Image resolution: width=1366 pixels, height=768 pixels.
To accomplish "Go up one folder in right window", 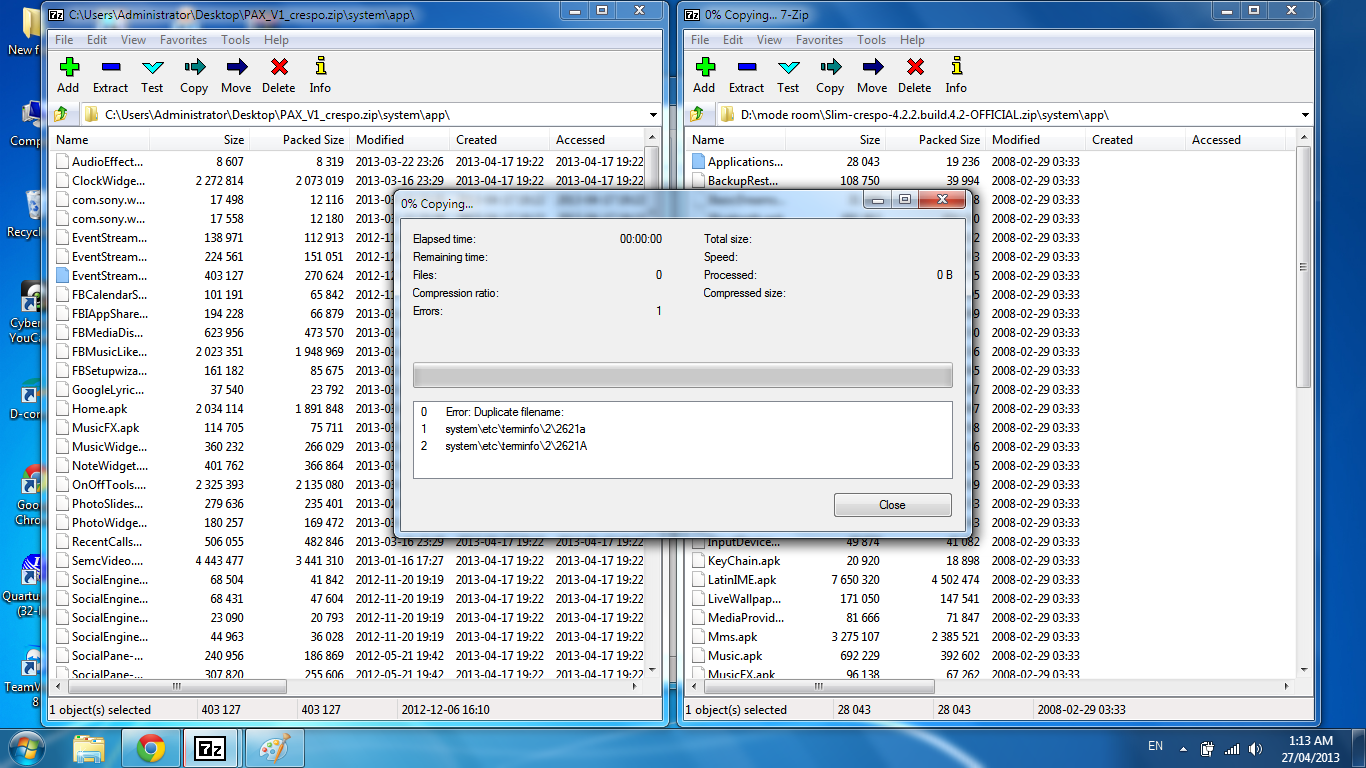I will click(x=699, y=115).
